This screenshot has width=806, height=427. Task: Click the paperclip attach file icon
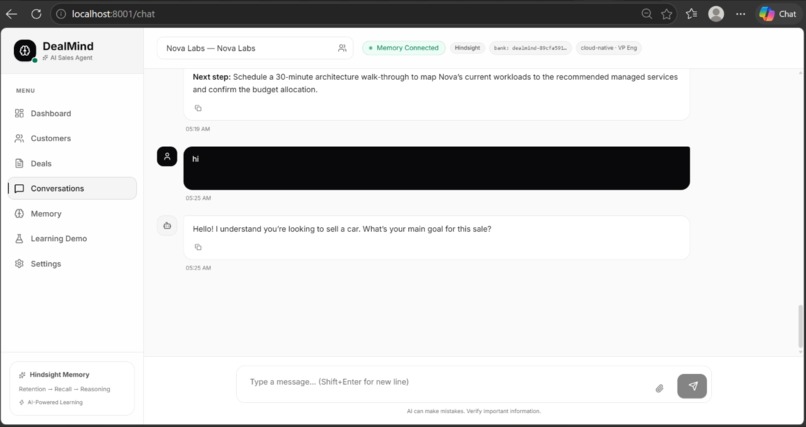[x=660, y=388]
